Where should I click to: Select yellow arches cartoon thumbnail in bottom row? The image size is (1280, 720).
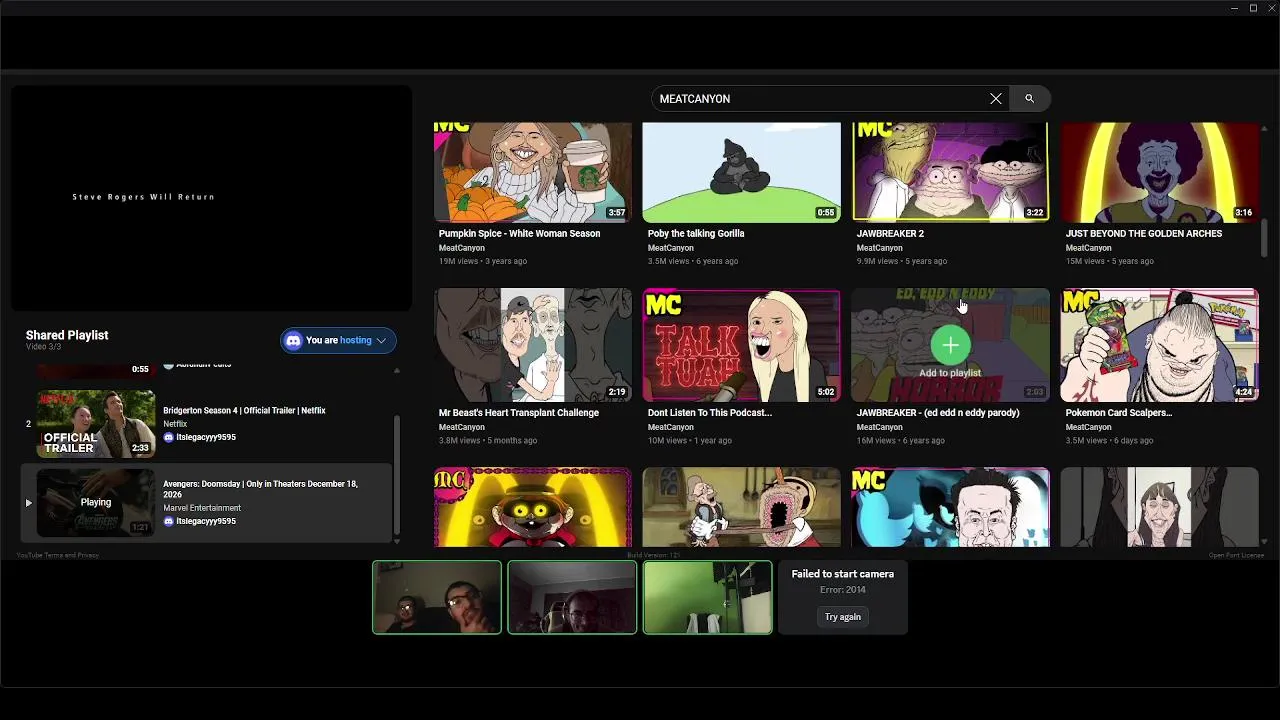(x=533, y=507)
